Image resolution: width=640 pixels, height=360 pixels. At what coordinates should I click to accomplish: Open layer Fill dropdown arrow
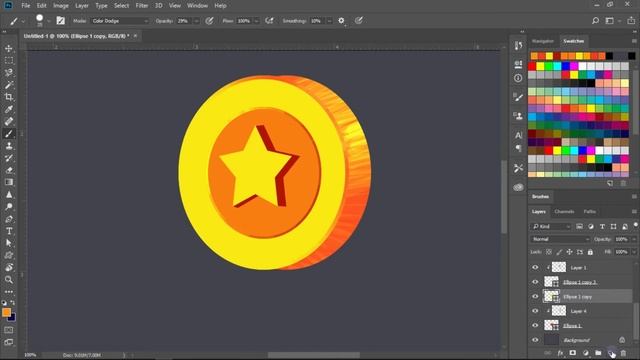(x=634, y=252)
